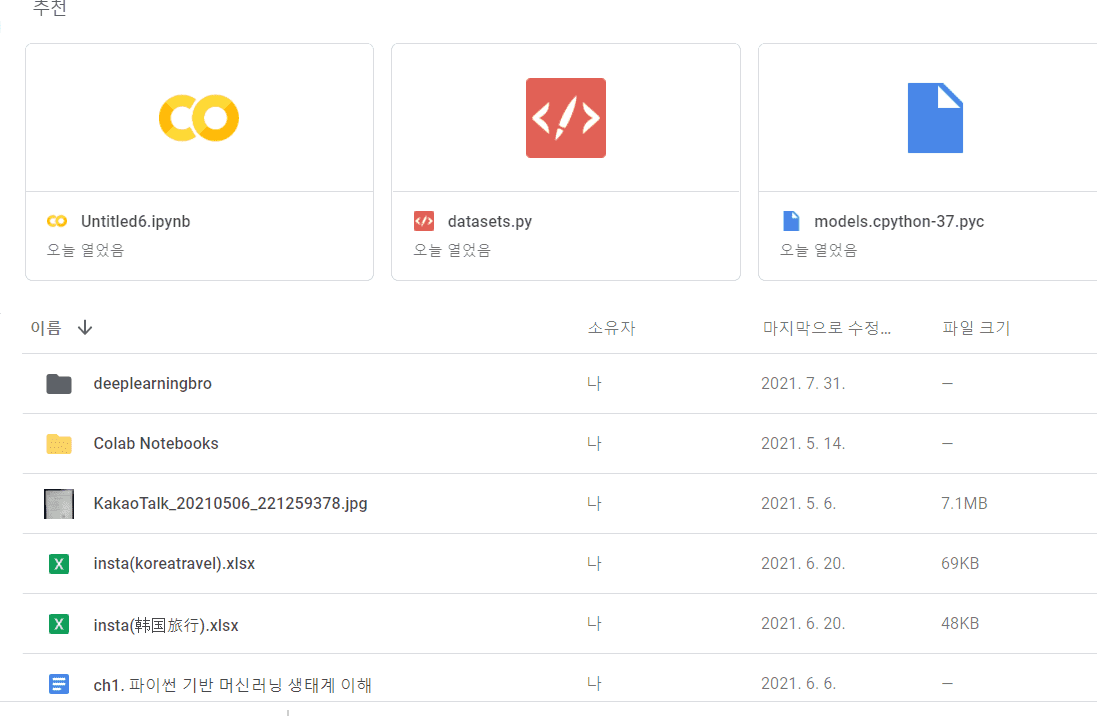Click the 2021. 5. 6. date of the KakaoTalk image
Screen dimensions: 1097x716
pyautogui.click(x=798, y=504)
